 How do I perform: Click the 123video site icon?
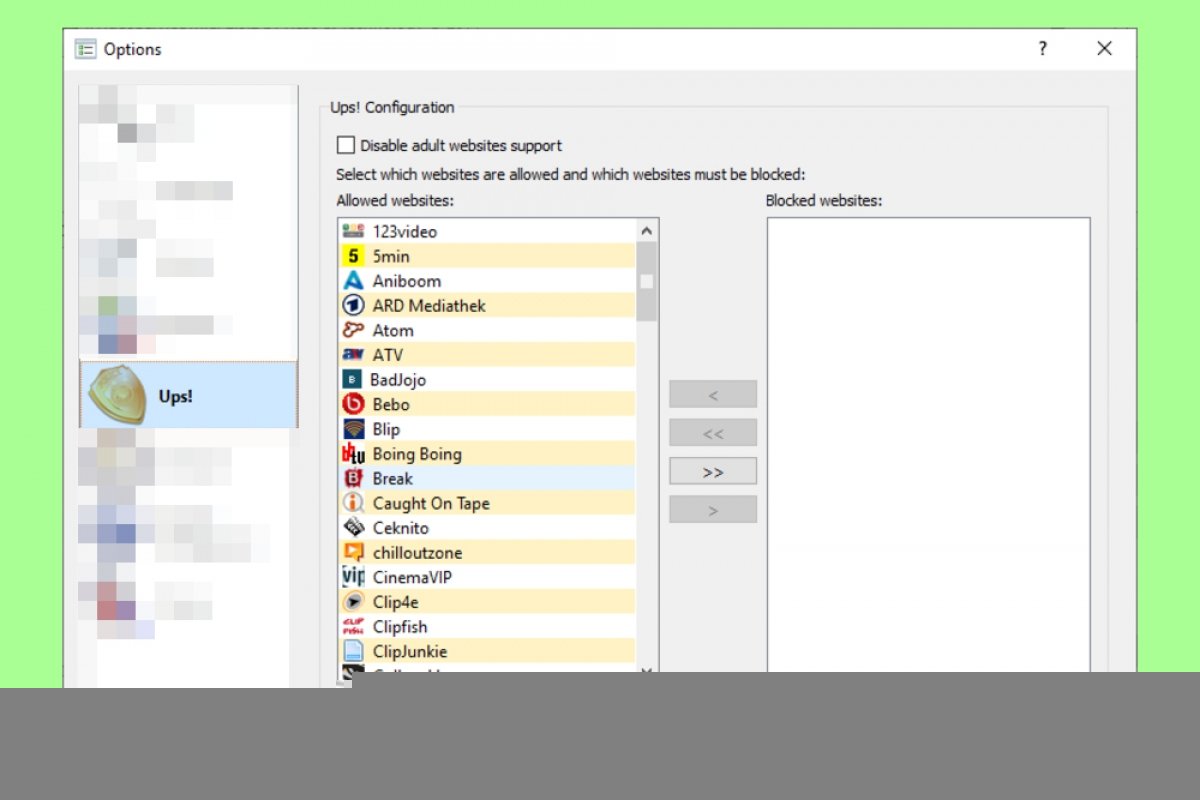[353, 231]
